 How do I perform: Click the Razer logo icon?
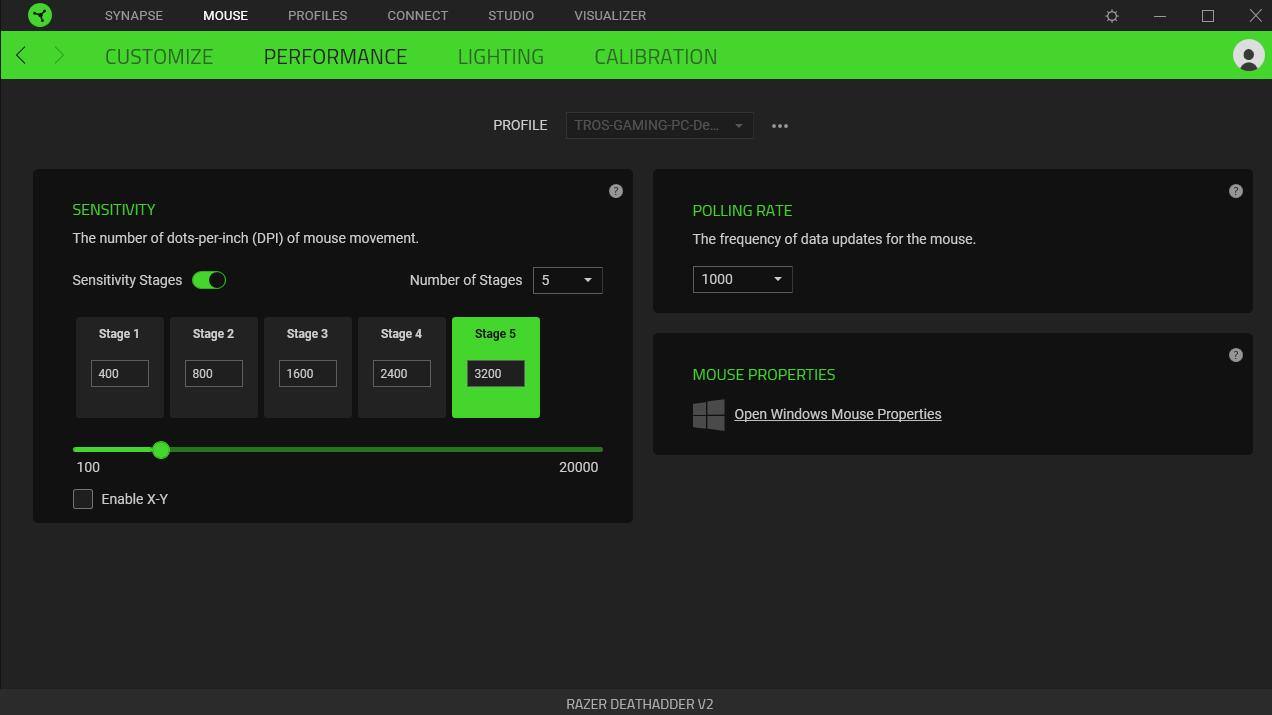tap(40, 15)
